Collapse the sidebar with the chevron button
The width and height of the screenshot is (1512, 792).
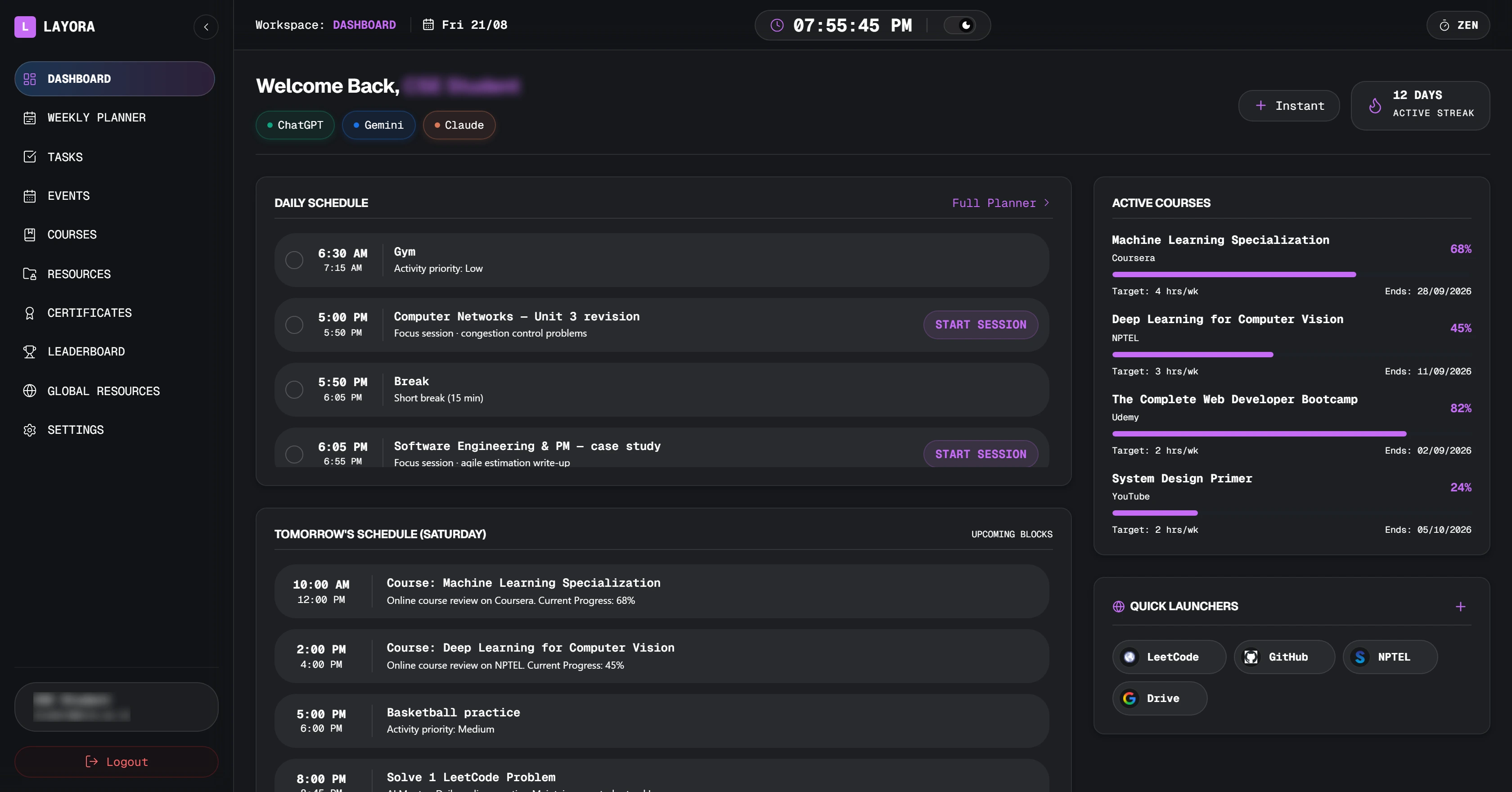[206, 27]
